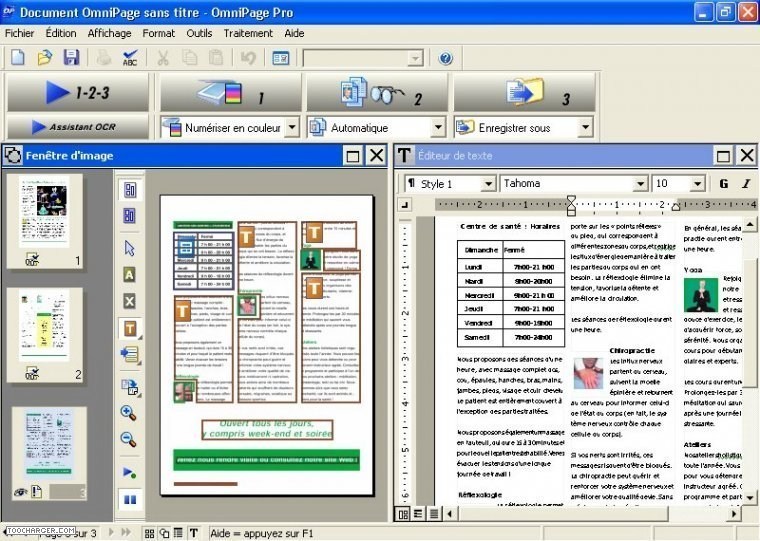Open the Édition menu
The width and height of the screenshot is (760, 541).
pyautogui.click(x=61, y=33)
